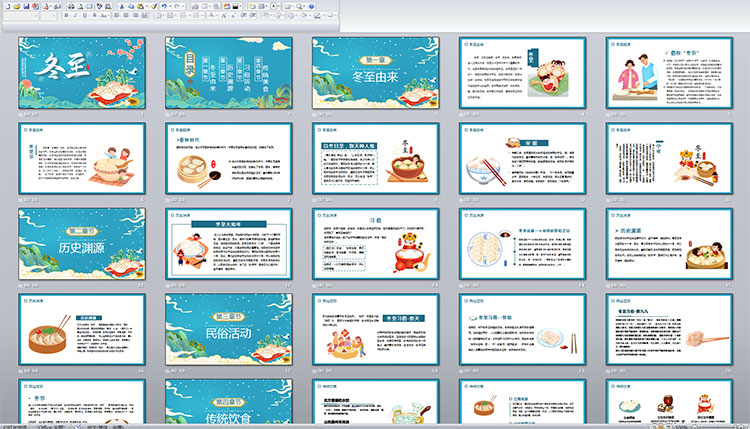Image resolution: width=750 pixels, height=429 pixels.
Task: Open the font size combo box
Action: [48, 16]
